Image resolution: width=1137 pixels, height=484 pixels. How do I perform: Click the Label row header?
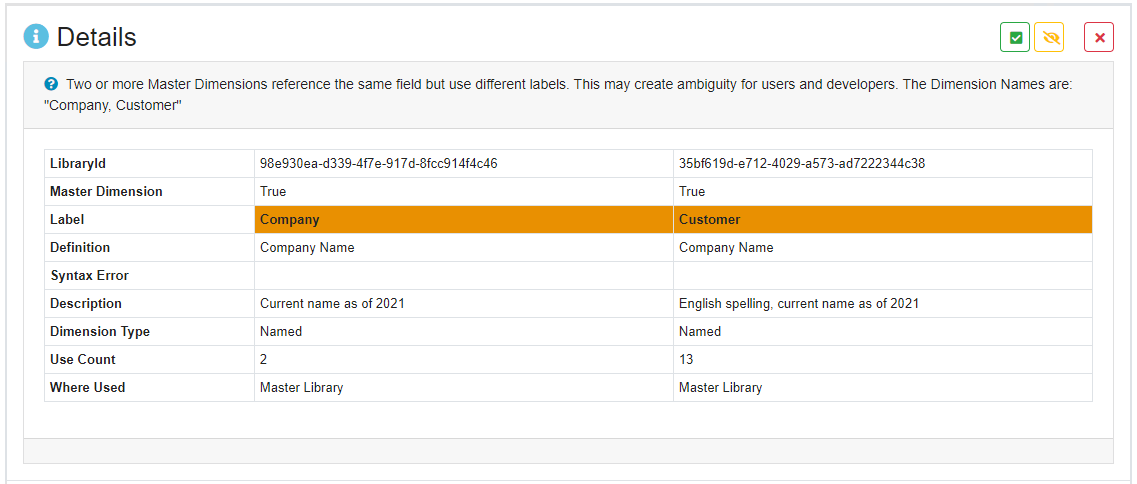point(67,220)
